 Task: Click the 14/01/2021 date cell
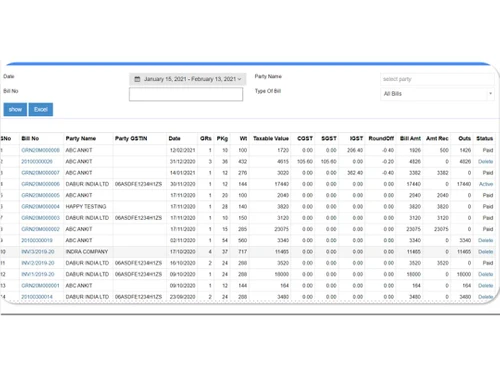pyautogui.click(x=183, y=173)
